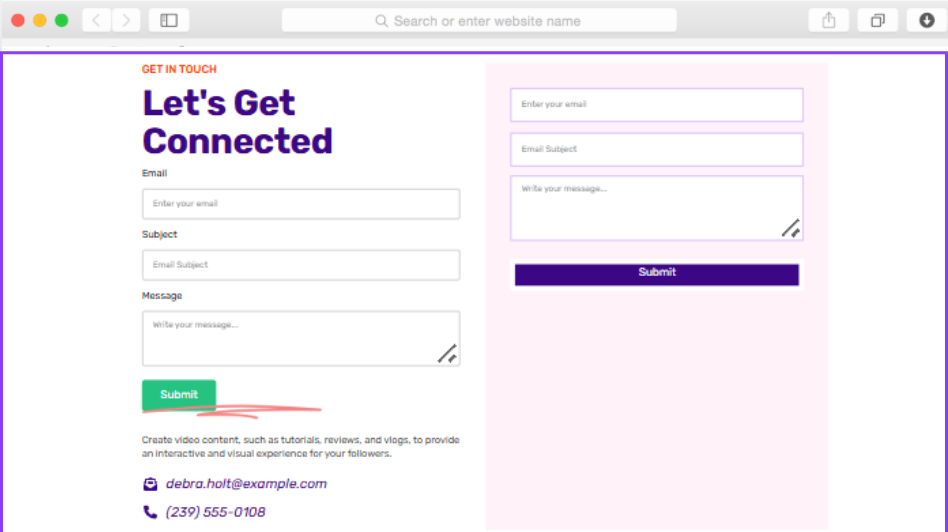Open the Share sheet icon
The height and width of the screenshot is (532, 948).
pyautogui.click(x=828, y=20)
